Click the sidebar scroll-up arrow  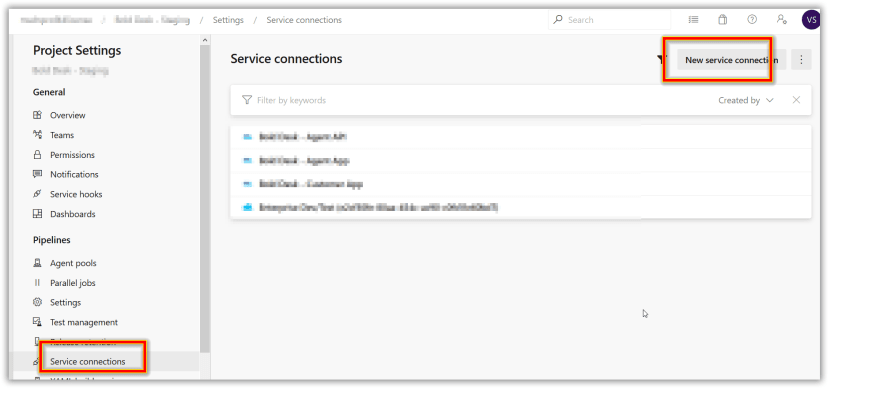tap(205, 40)
